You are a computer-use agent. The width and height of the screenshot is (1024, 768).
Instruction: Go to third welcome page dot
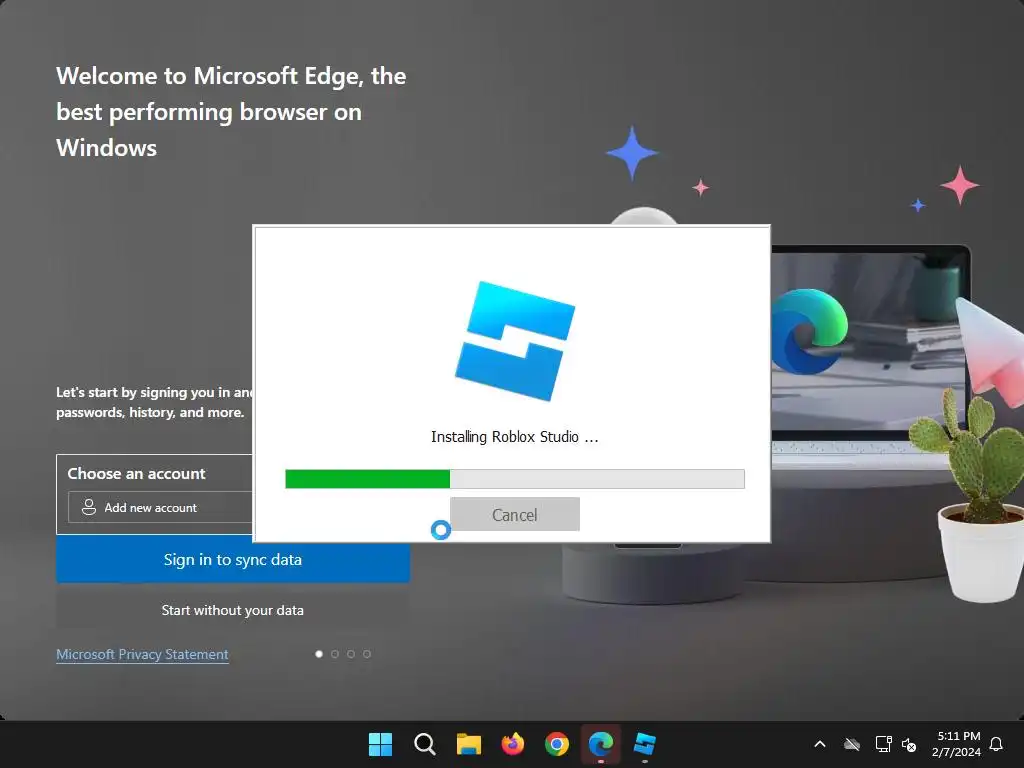(x=351, y=654)
